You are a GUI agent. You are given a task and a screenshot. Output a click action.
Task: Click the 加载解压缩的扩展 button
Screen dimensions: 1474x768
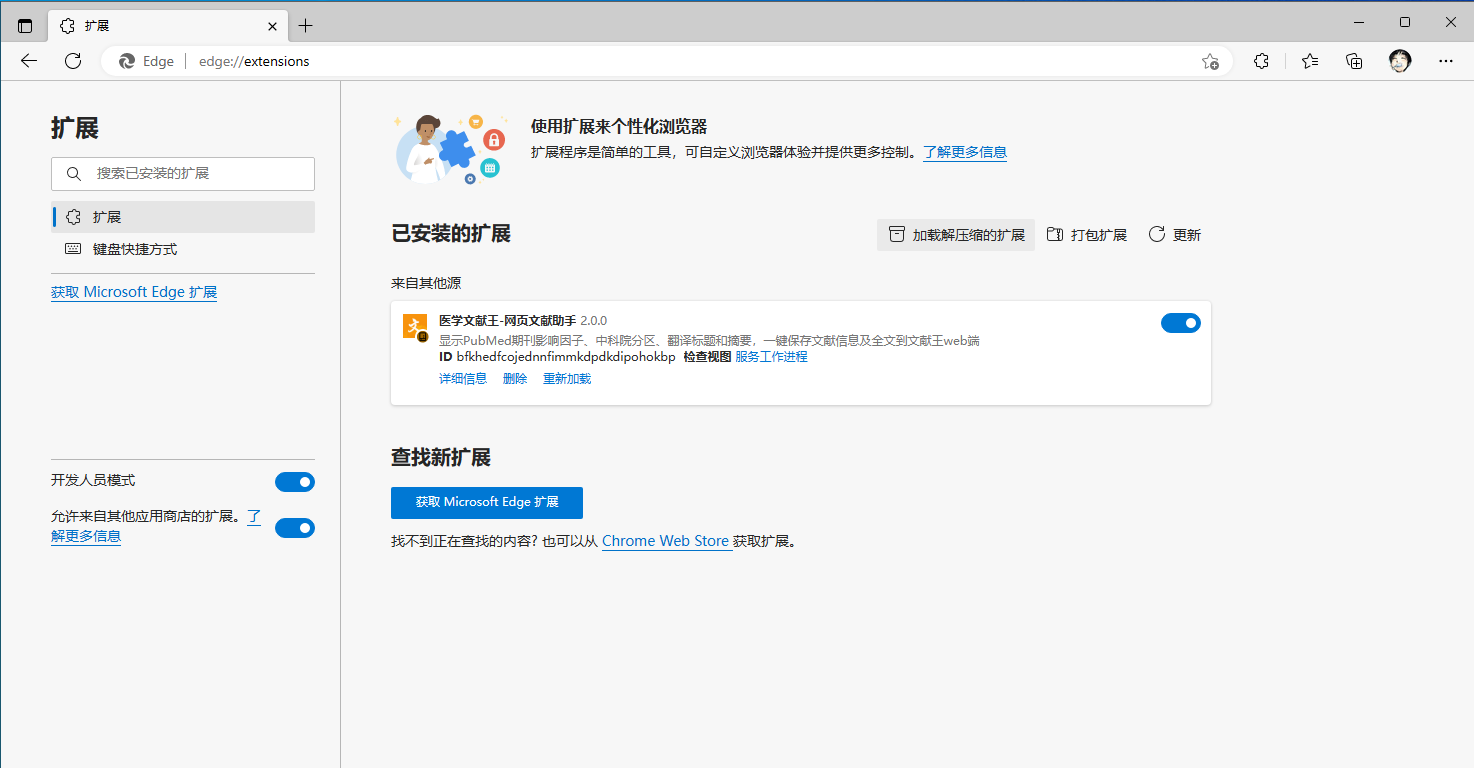pyautogui.click(x=956, y=235)
